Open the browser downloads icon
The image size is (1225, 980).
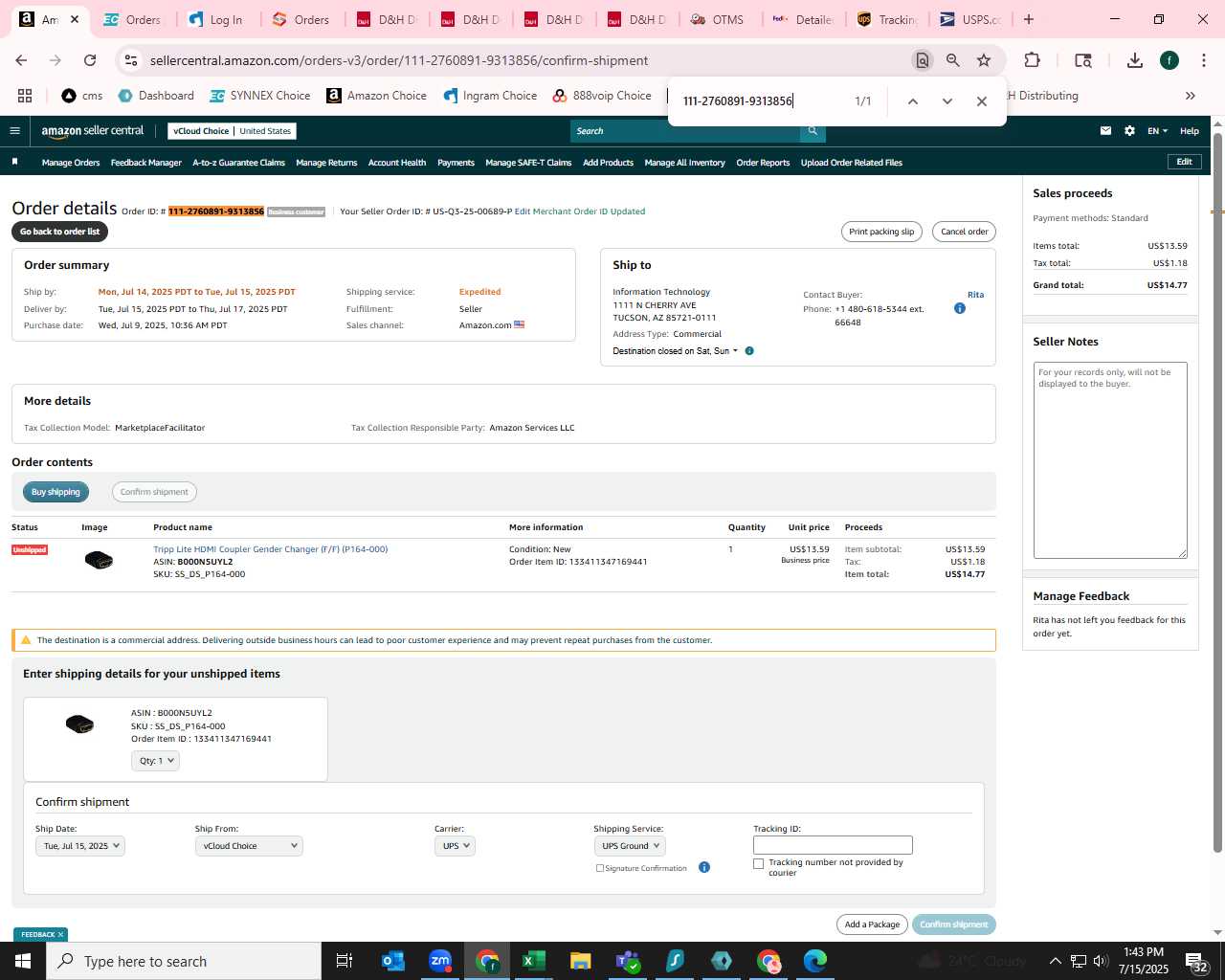(x=1135, y=60)
